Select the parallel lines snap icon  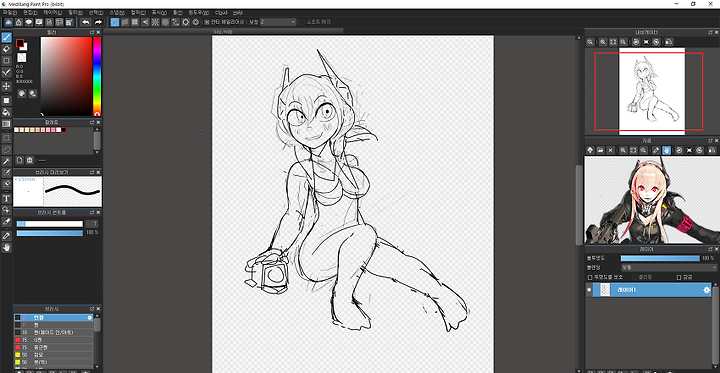(x=125, y=22)
